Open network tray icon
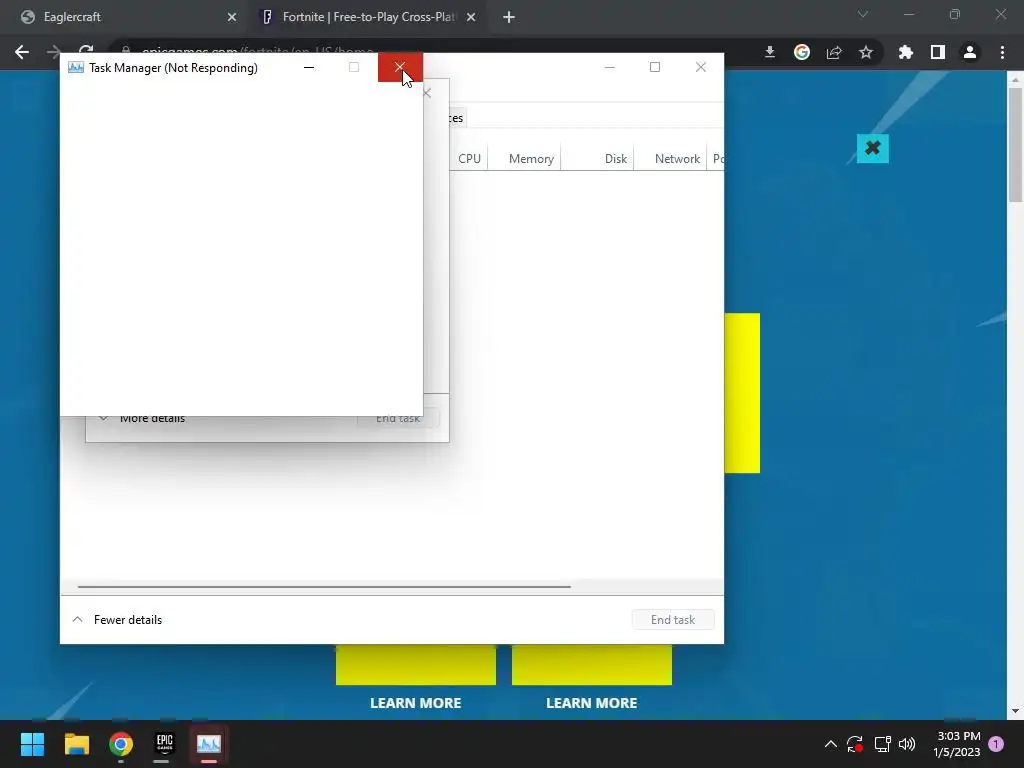1024x768 pixels. tap(882, 744)
